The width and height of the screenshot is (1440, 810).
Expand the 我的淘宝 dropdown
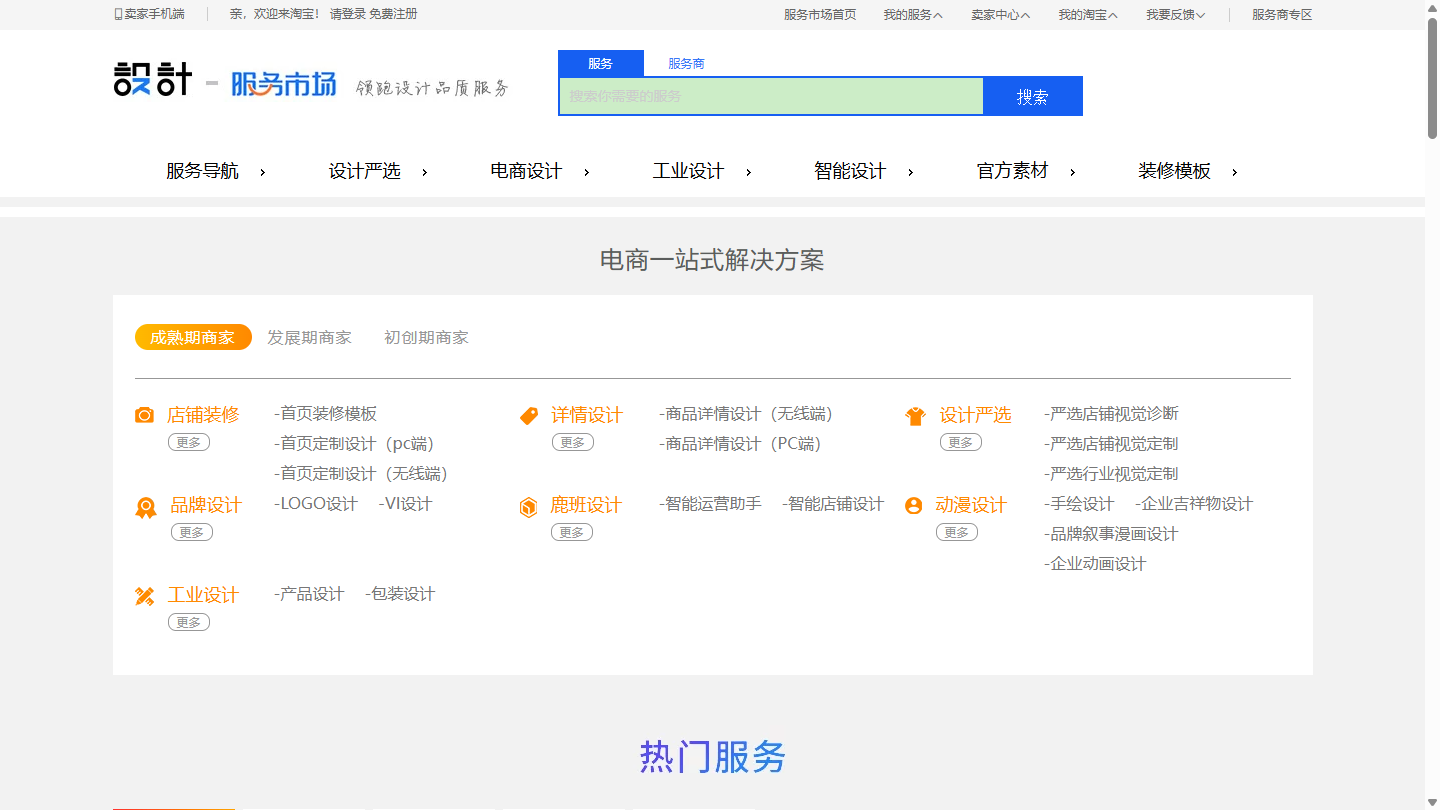coord(1088,15)
